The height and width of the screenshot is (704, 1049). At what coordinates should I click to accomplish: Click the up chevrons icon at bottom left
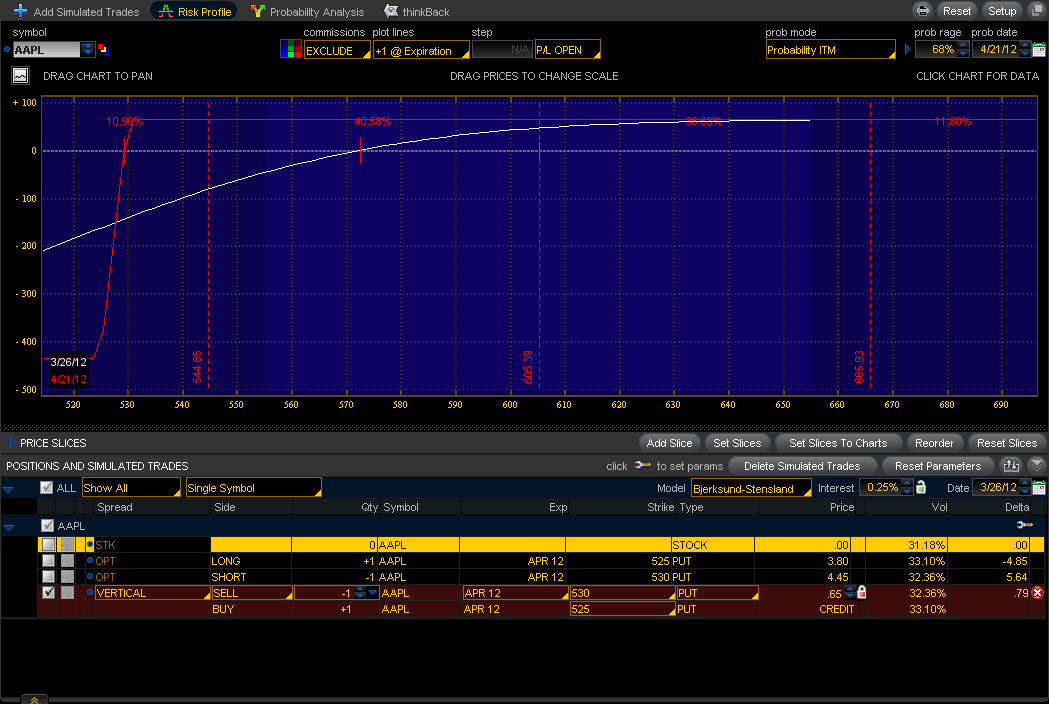click(34, 699)
